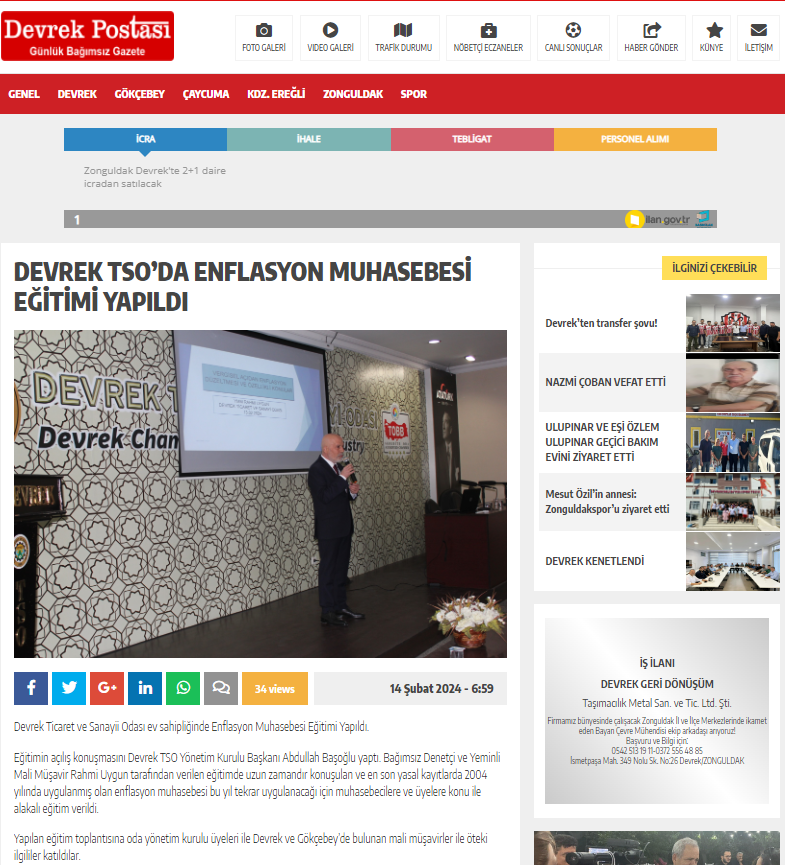Image resolution: width=785 pixels, height=865 pixels.
Task: Share article on Twitter
Action: pyautogui.click(x=69, y=688)
